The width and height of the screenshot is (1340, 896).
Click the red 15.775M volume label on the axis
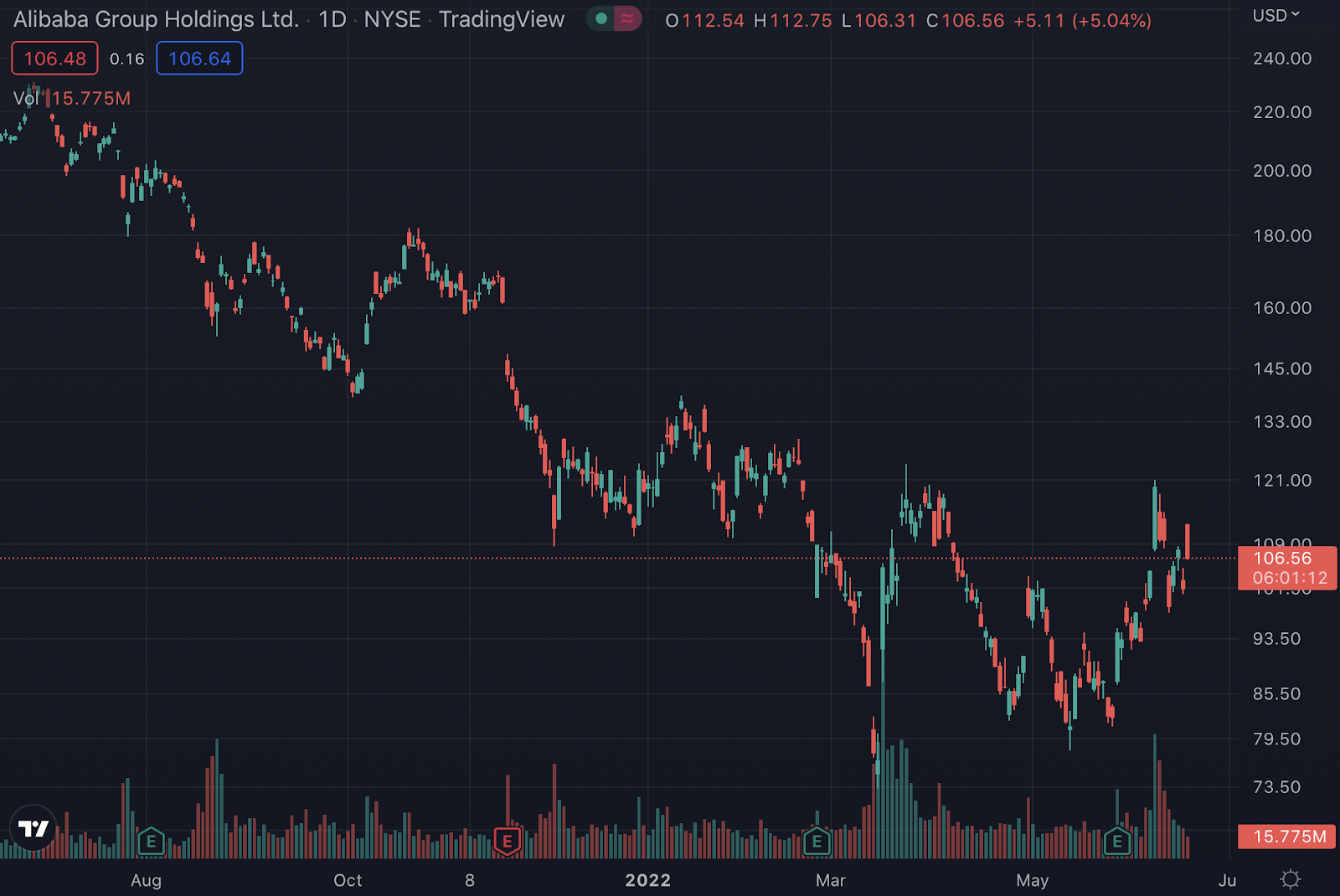pos(1287,837)
